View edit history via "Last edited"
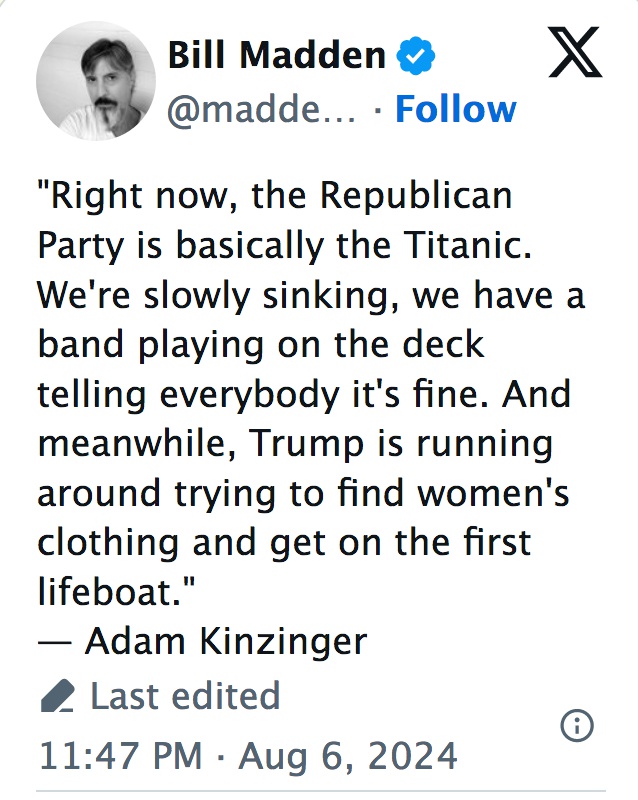638x800 pixels. 185,696
